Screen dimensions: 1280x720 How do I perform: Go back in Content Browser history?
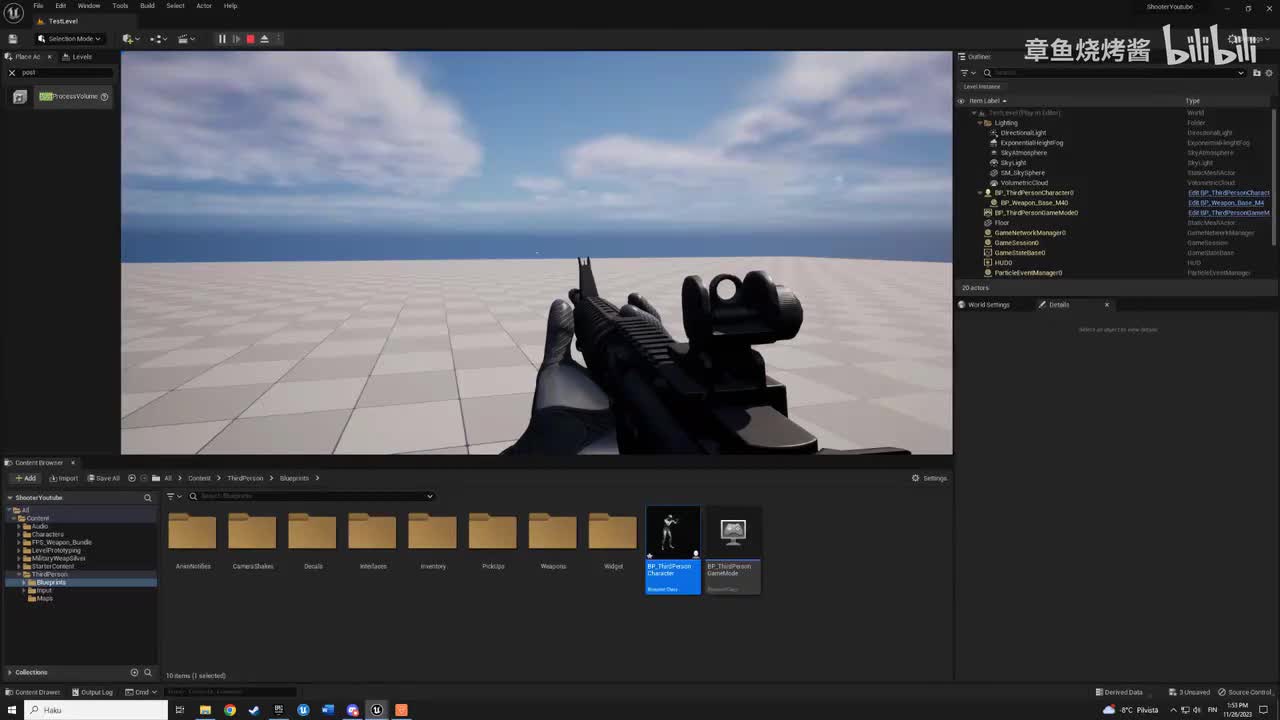(x=131, y=478)
